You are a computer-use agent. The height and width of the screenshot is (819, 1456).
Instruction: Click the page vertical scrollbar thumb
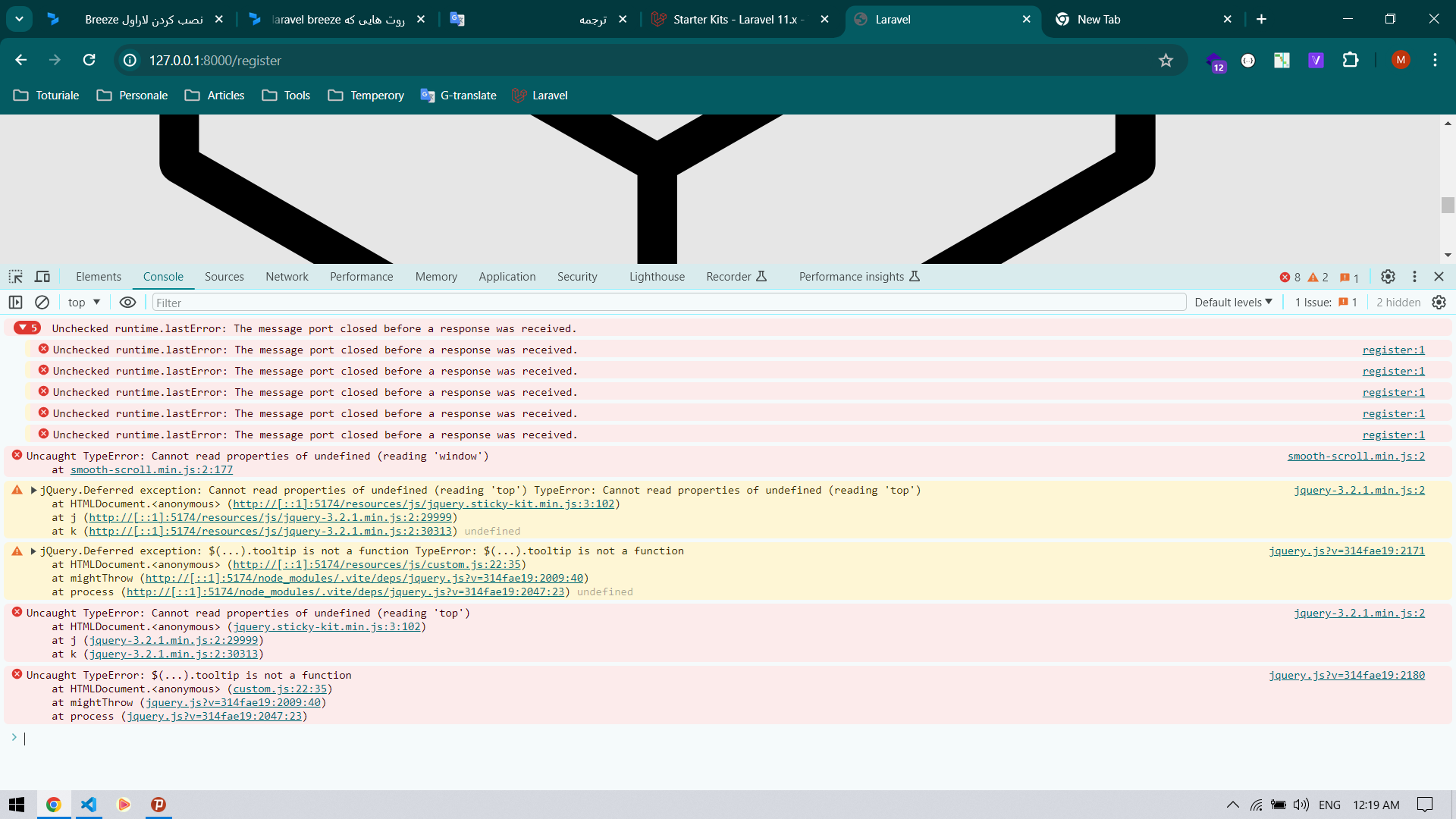[x=1448, y=205]
